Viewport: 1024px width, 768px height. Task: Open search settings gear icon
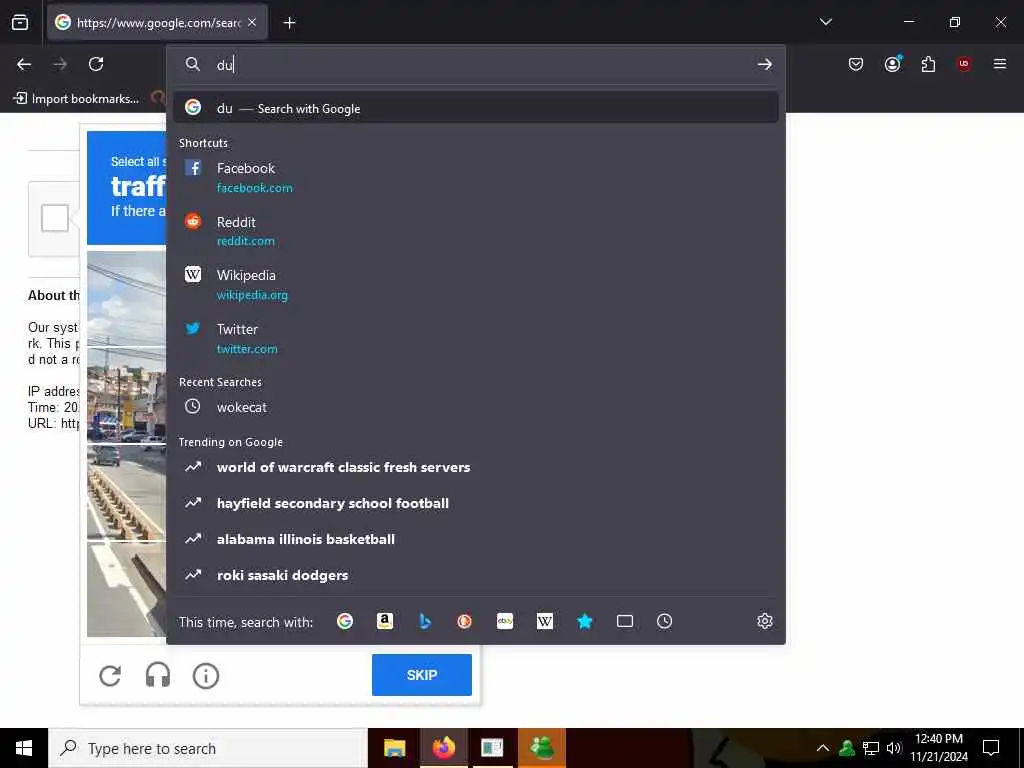(765, 621)
